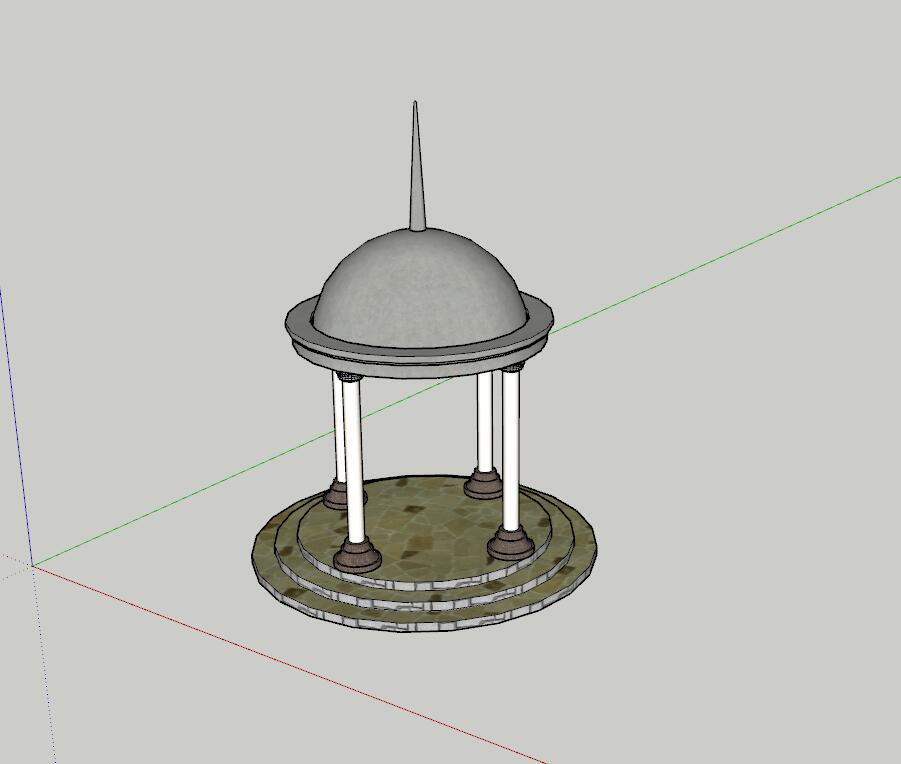Click the capital atop the front-left column
901x764 pixels.
click(x=349, y=377)
